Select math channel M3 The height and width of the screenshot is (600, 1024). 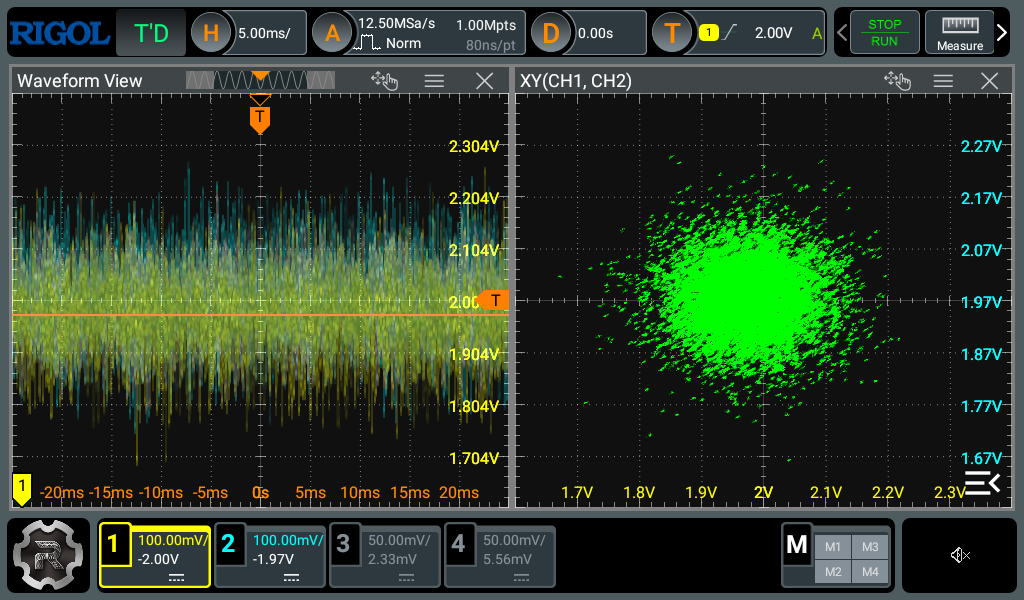pyautogui.click(x=870, y=547)
